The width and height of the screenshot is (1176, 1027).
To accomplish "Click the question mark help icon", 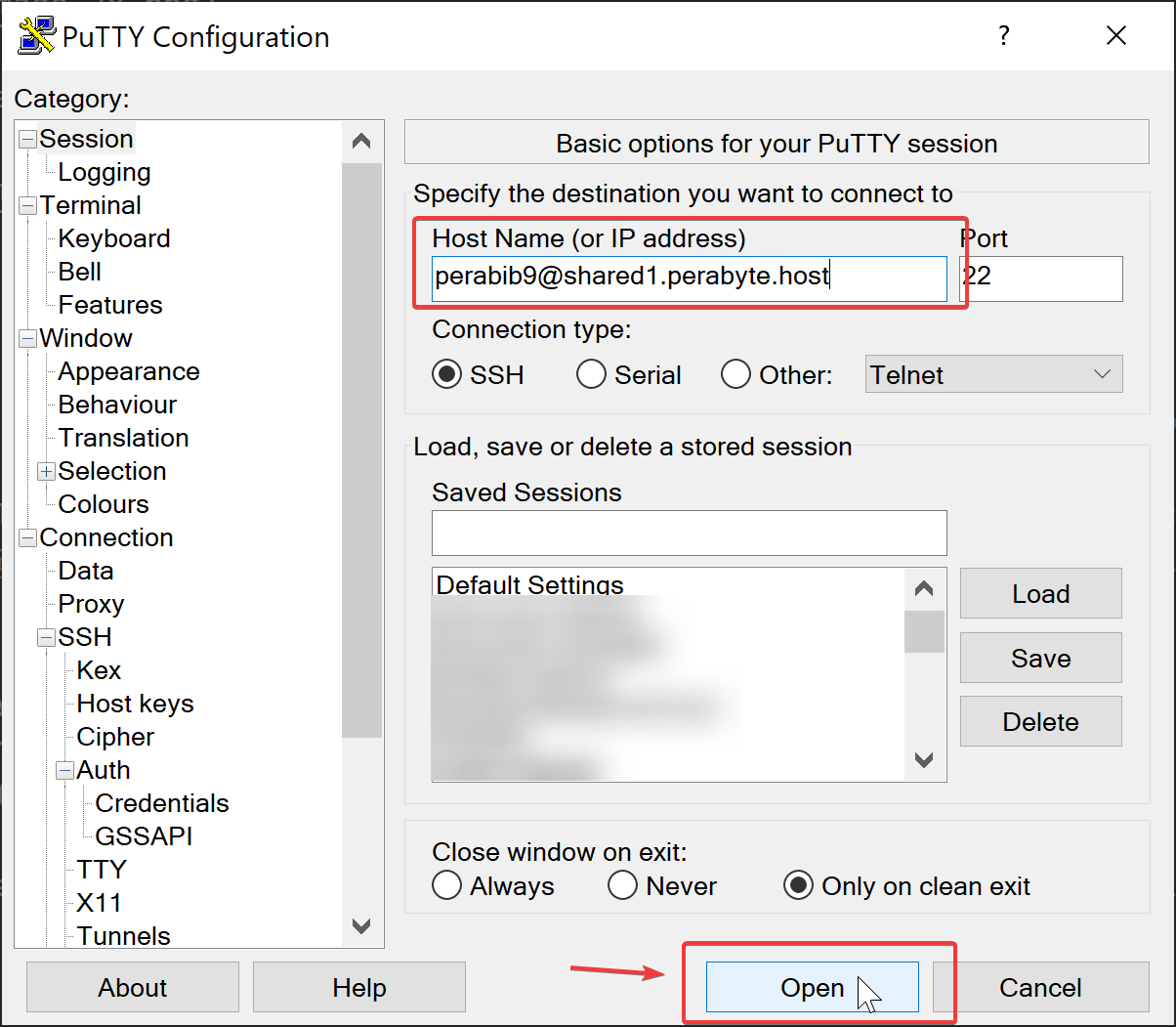I will click(x=1003, y=36).
